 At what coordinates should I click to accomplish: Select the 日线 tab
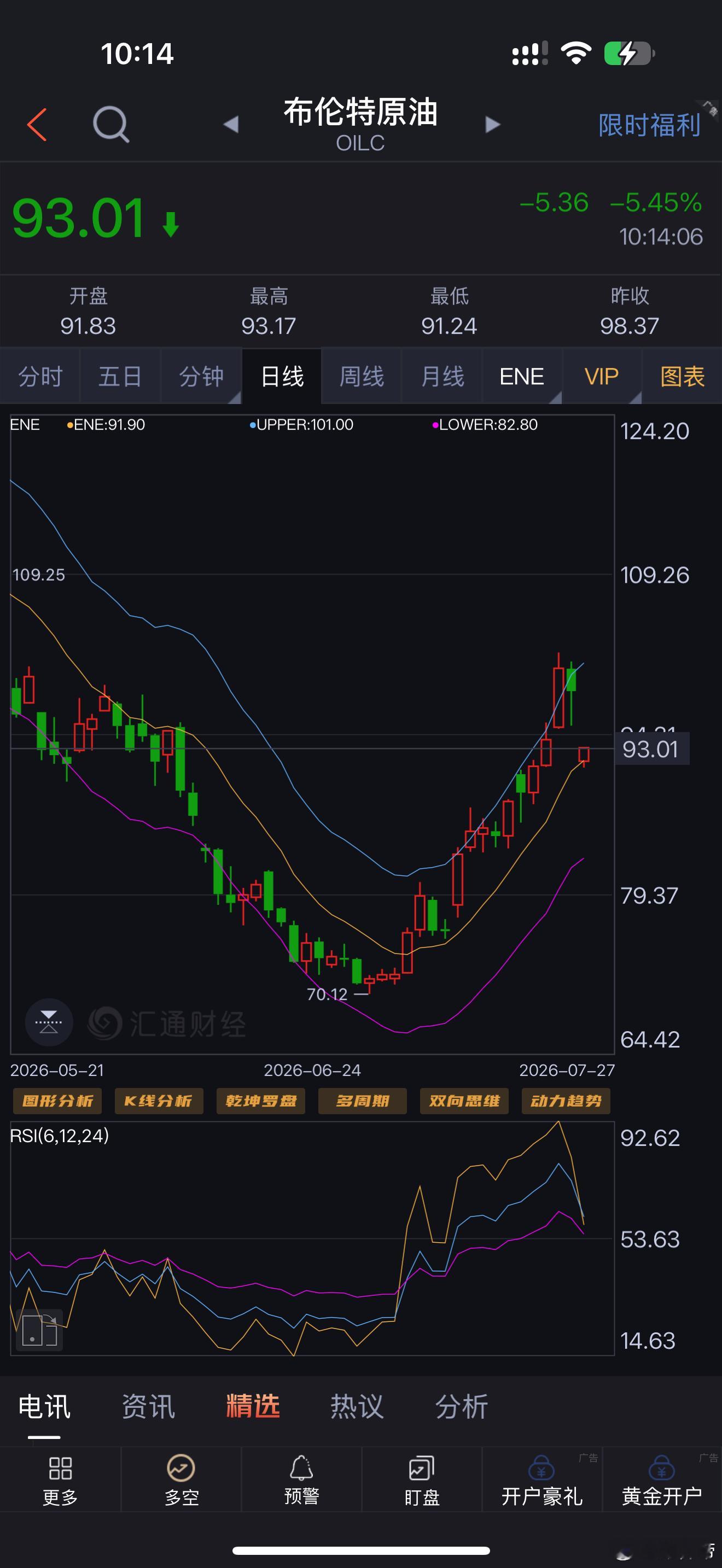pos(282,376)
